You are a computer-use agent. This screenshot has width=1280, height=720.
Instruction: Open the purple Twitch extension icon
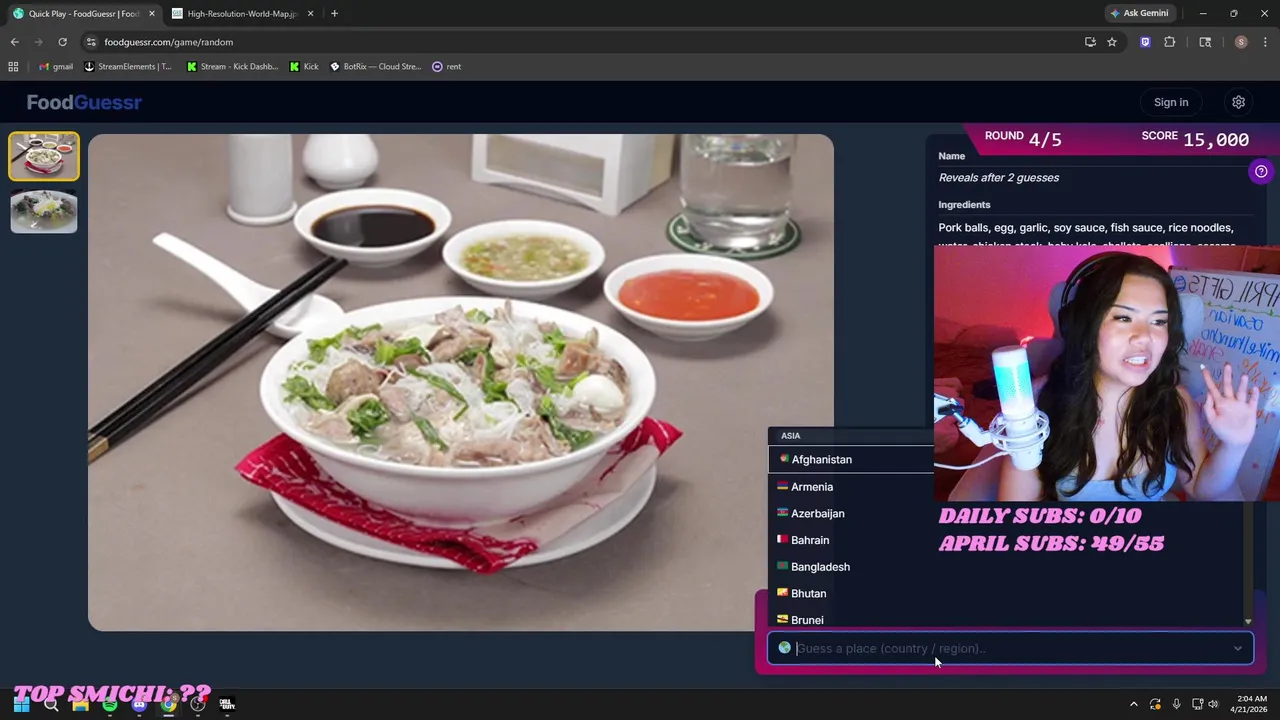click(1145, 42)
